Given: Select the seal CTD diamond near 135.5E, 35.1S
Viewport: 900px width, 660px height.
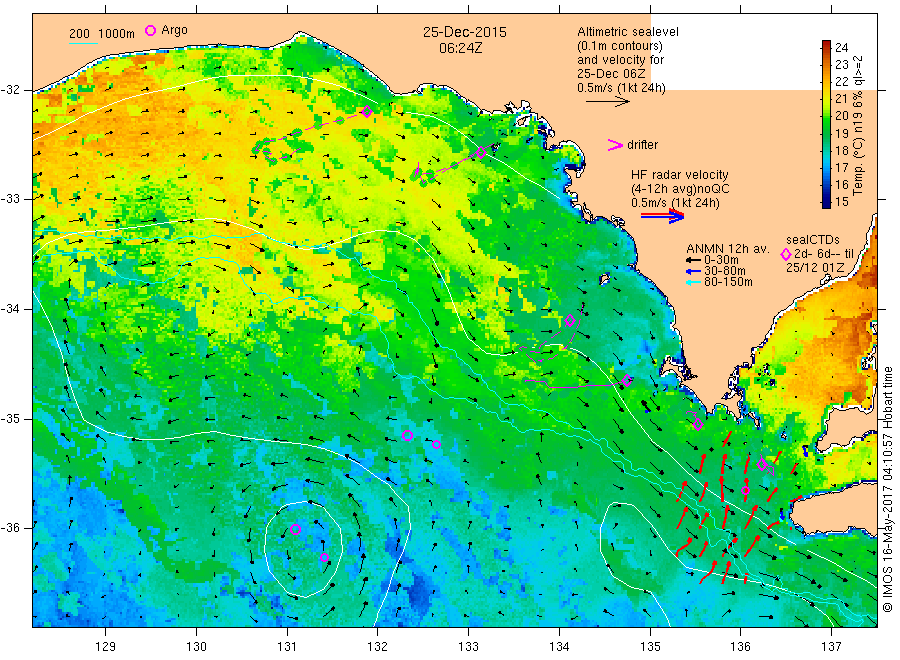Looking at the screenshot, I should point(698,425).
